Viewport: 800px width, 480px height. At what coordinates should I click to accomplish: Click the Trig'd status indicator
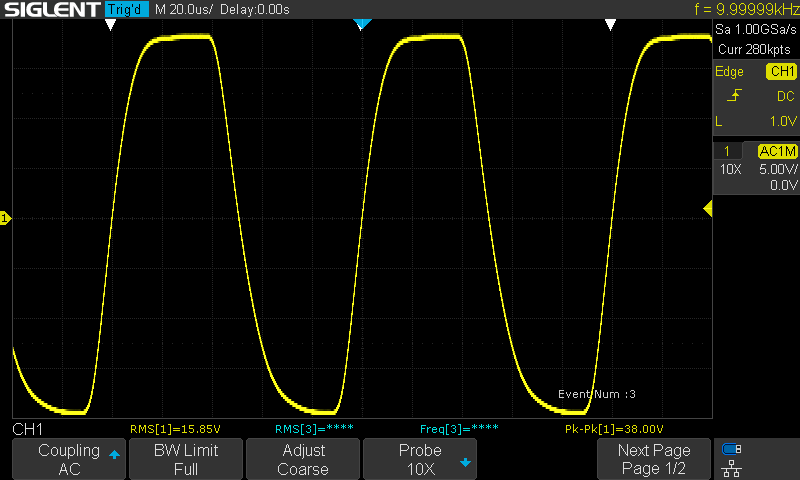[127, 9]
